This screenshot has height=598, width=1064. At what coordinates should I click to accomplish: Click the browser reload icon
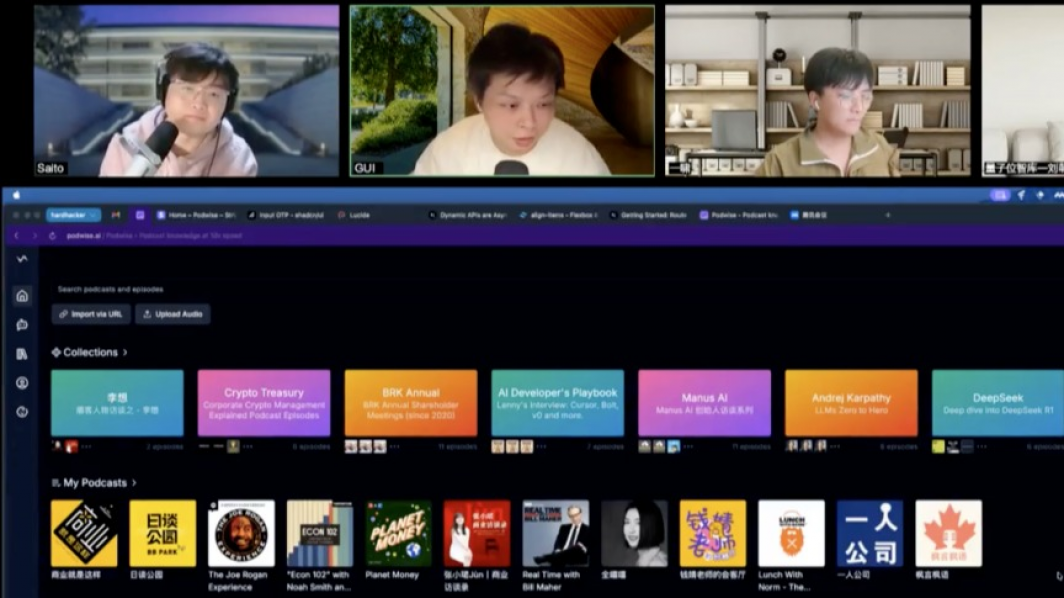[x=52, y=236]
